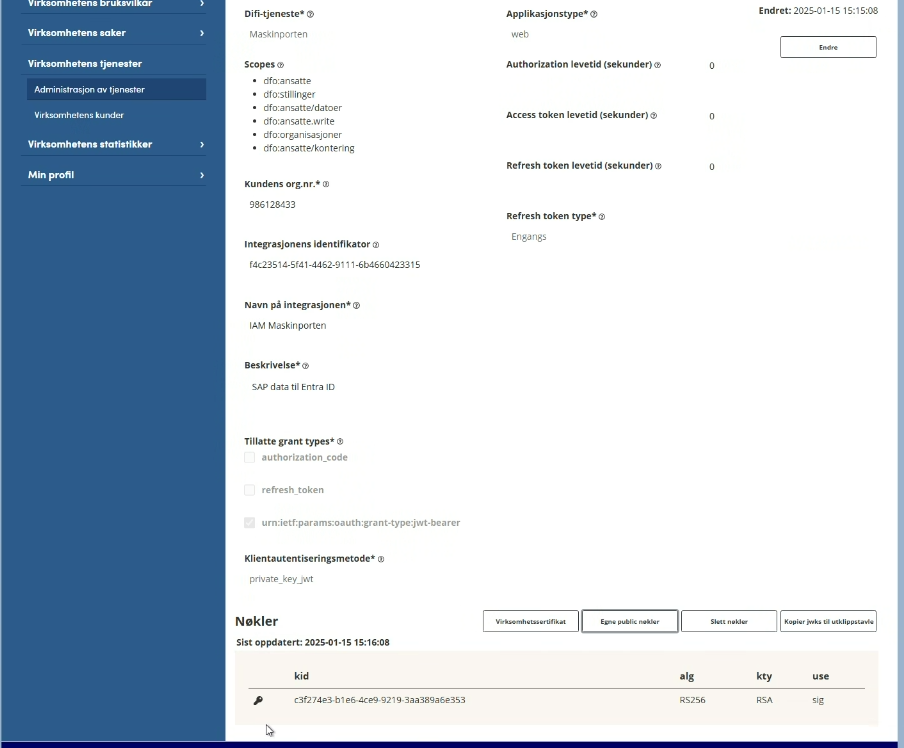904x748 pixels.
Task: Click the Slett nøkler button
Action: 729,621
